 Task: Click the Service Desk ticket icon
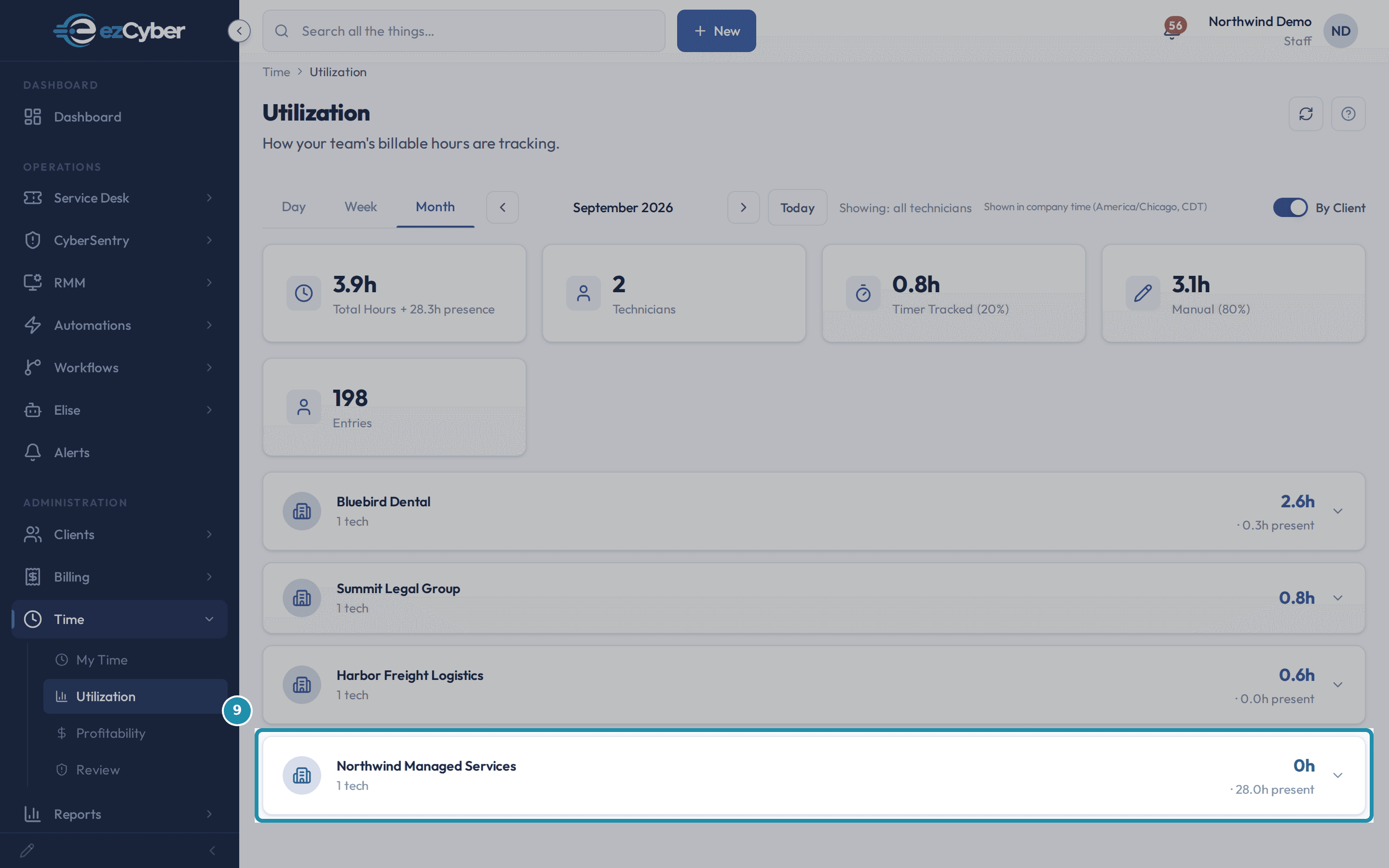(x=33, y=198)
